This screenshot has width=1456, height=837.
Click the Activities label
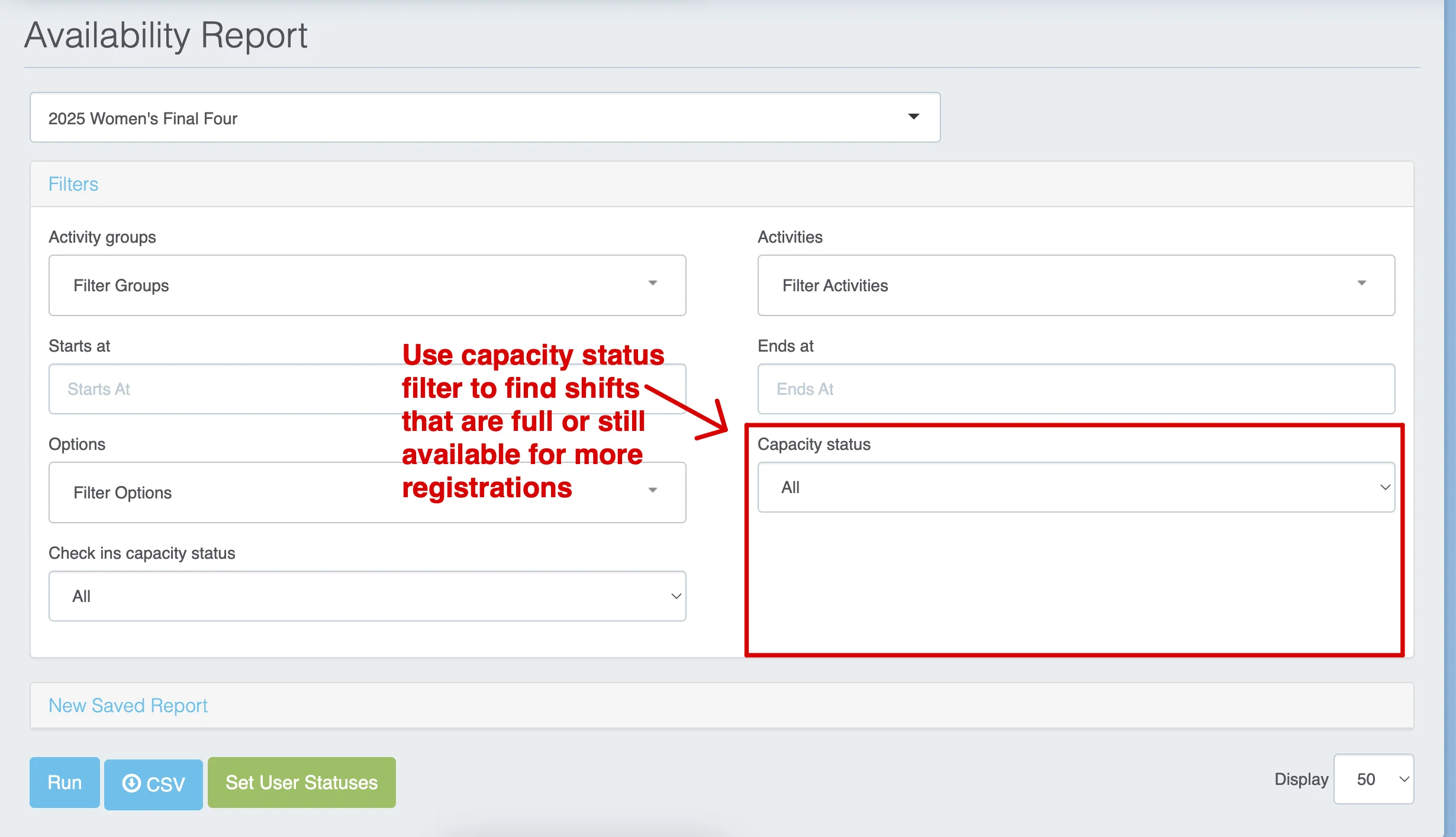tap(790, 237)
